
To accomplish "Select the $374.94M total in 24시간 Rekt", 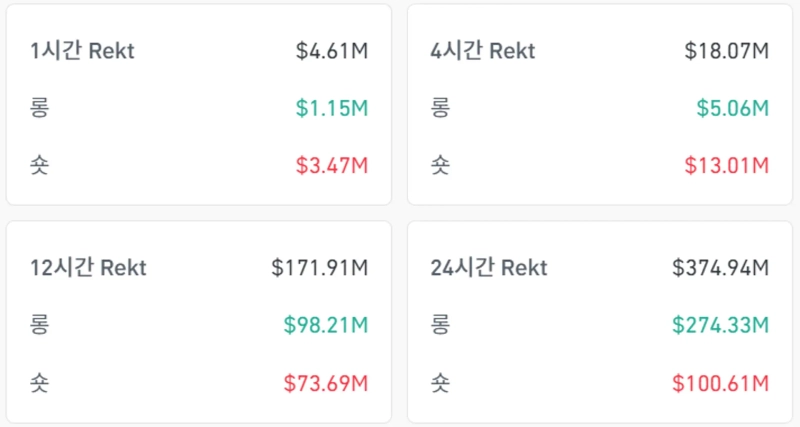I will tap(720, 268).
